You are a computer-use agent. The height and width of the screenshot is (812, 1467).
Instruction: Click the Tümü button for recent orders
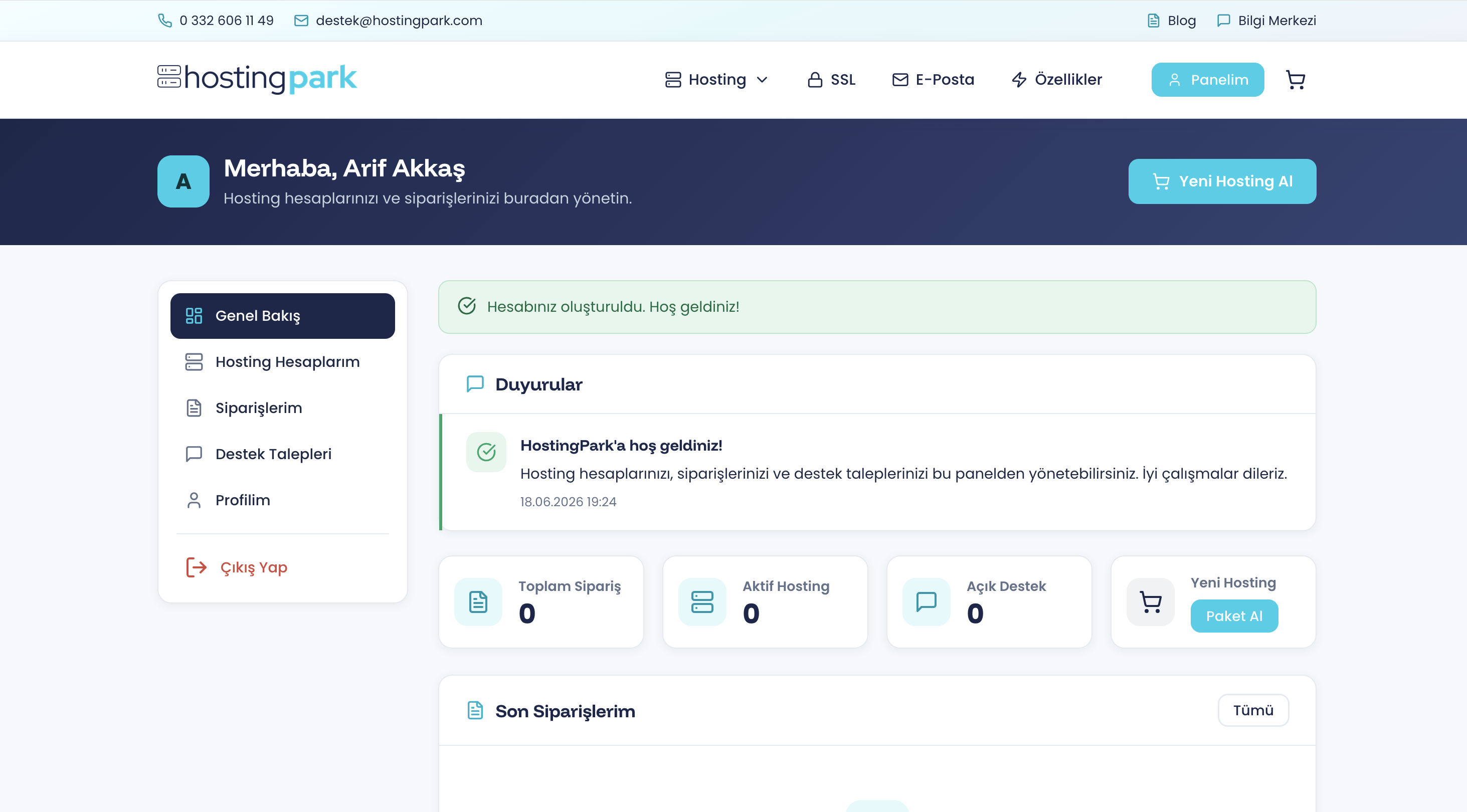[x=1253, y=710]
